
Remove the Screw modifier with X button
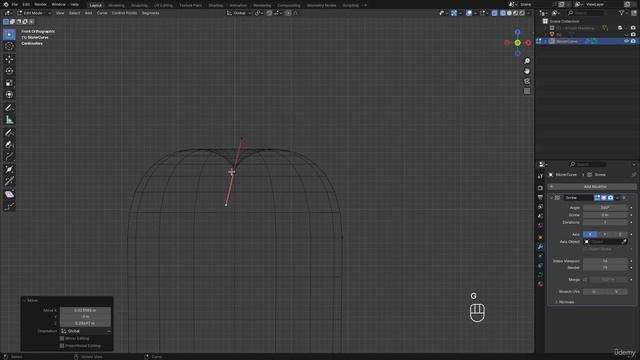(x=624, y=198)
